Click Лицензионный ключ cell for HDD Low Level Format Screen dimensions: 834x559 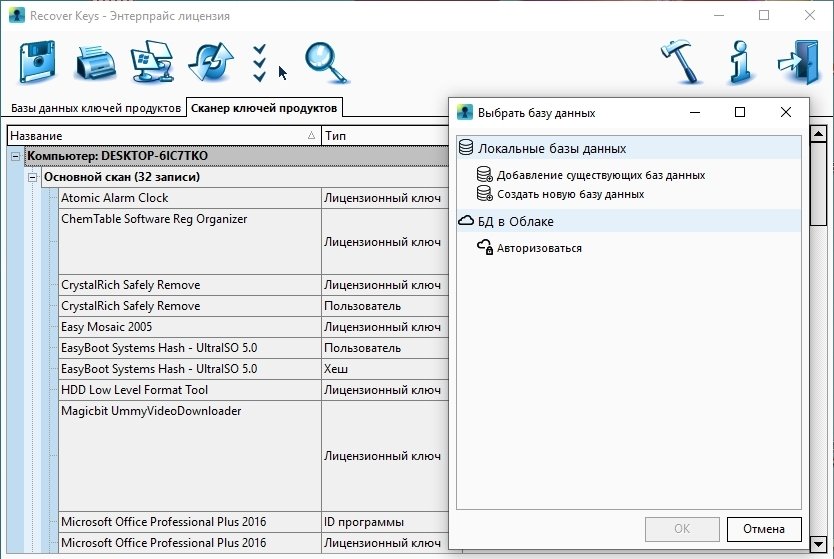coord(385,390)
